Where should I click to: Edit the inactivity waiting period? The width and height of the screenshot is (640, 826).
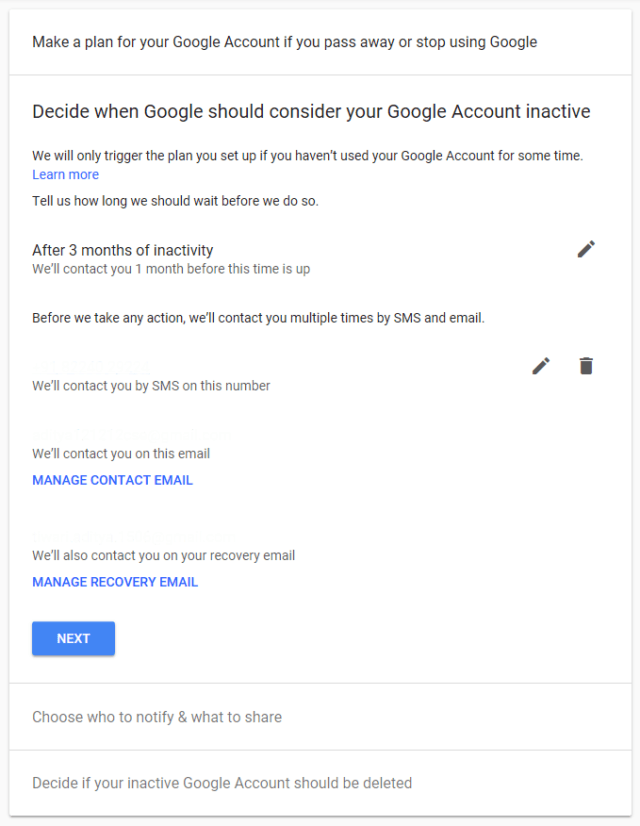586,248
